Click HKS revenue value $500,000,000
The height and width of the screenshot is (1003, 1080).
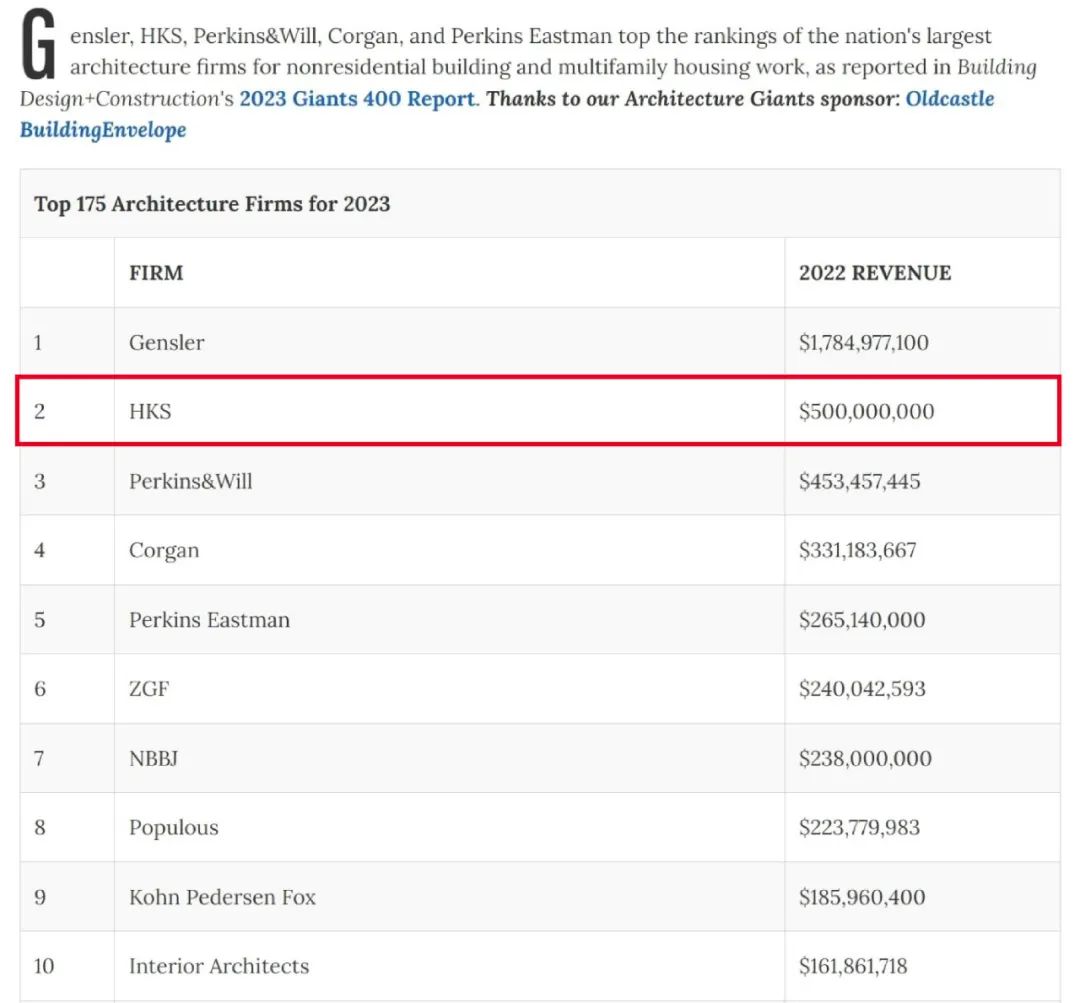coord(866,411)
